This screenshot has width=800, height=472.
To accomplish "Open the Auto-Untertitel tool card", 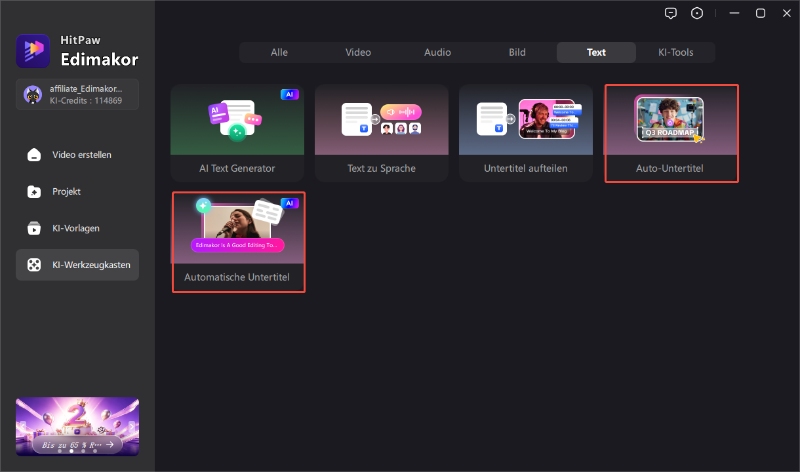I will 671,133.
